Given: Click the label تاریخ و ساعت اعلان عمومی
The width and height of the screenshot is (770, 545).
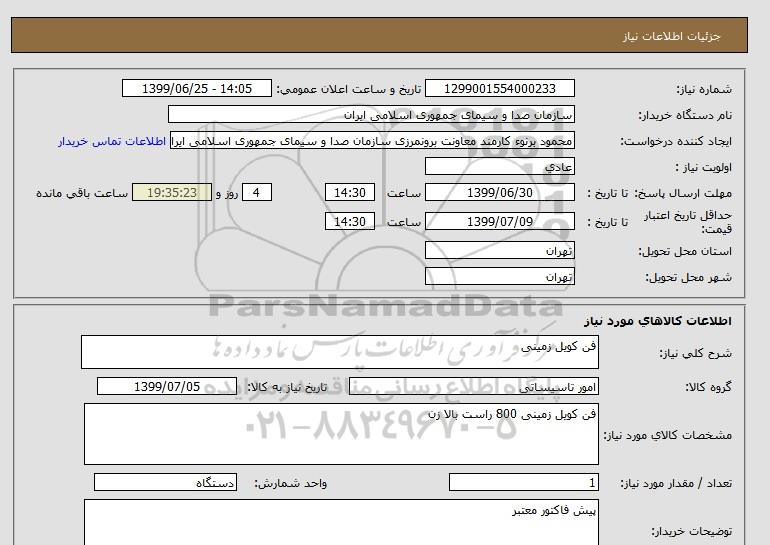Looking at the screenshot, I should [x=349, y=89].
